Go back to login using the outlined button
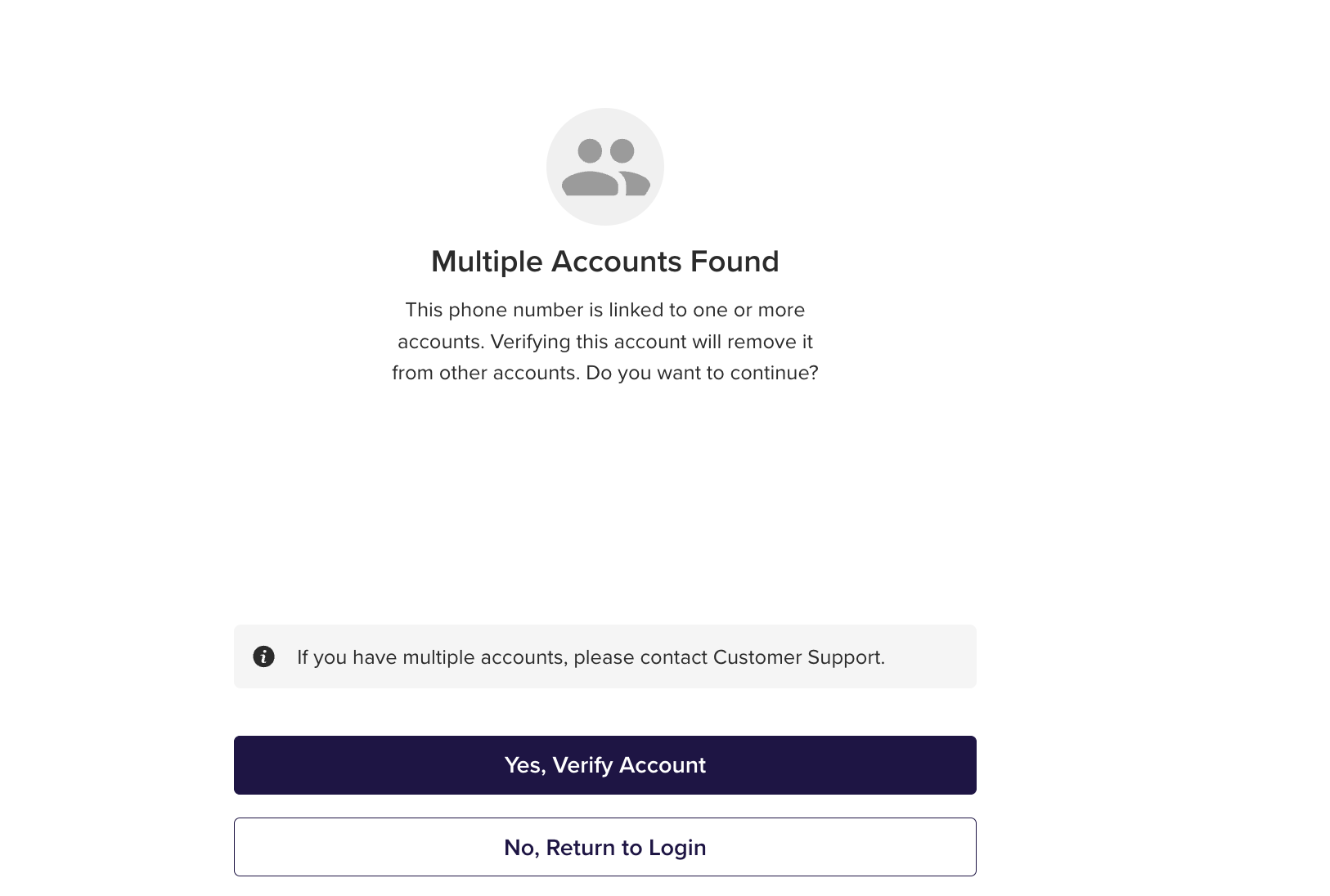The width and height of the screenshot is (1330, 896). click(604, 847)
